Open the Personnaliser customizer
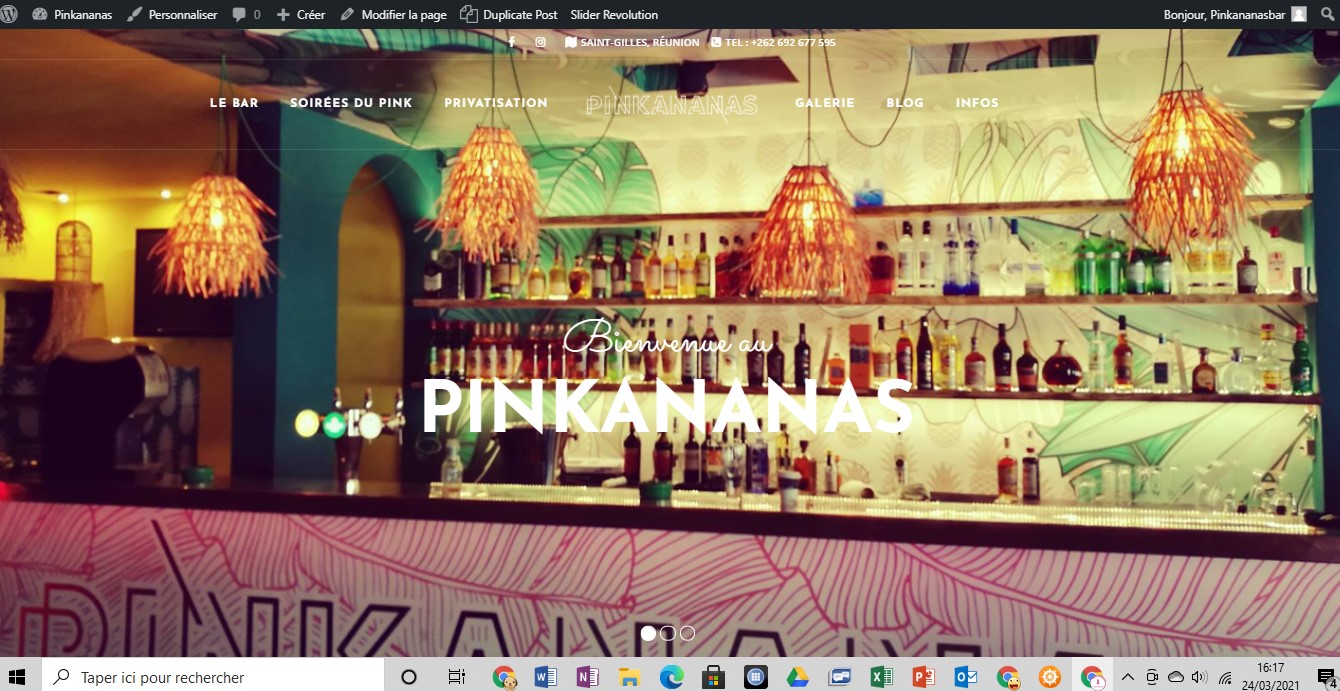This screenshot has width=1340, height=691. (x=172, y=14)
